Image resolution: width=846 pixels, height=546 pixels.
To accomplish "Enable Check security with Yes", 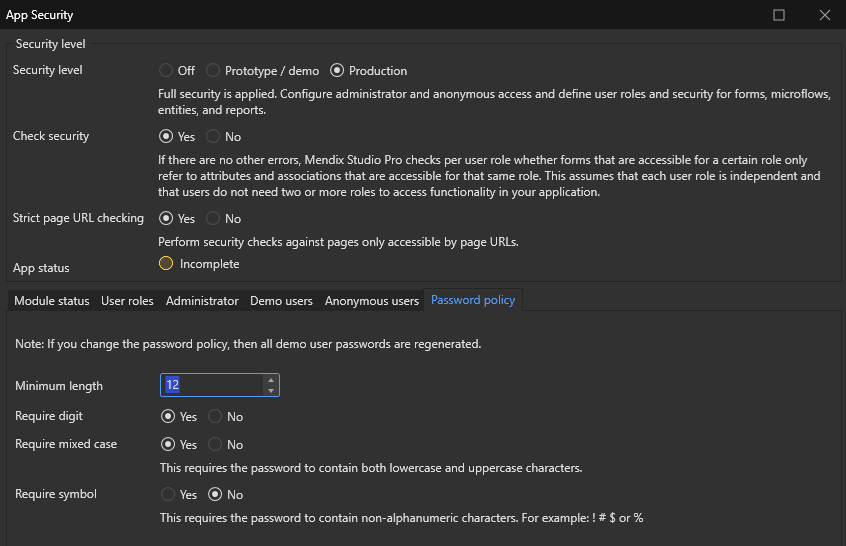I will (x=166, y=137).
